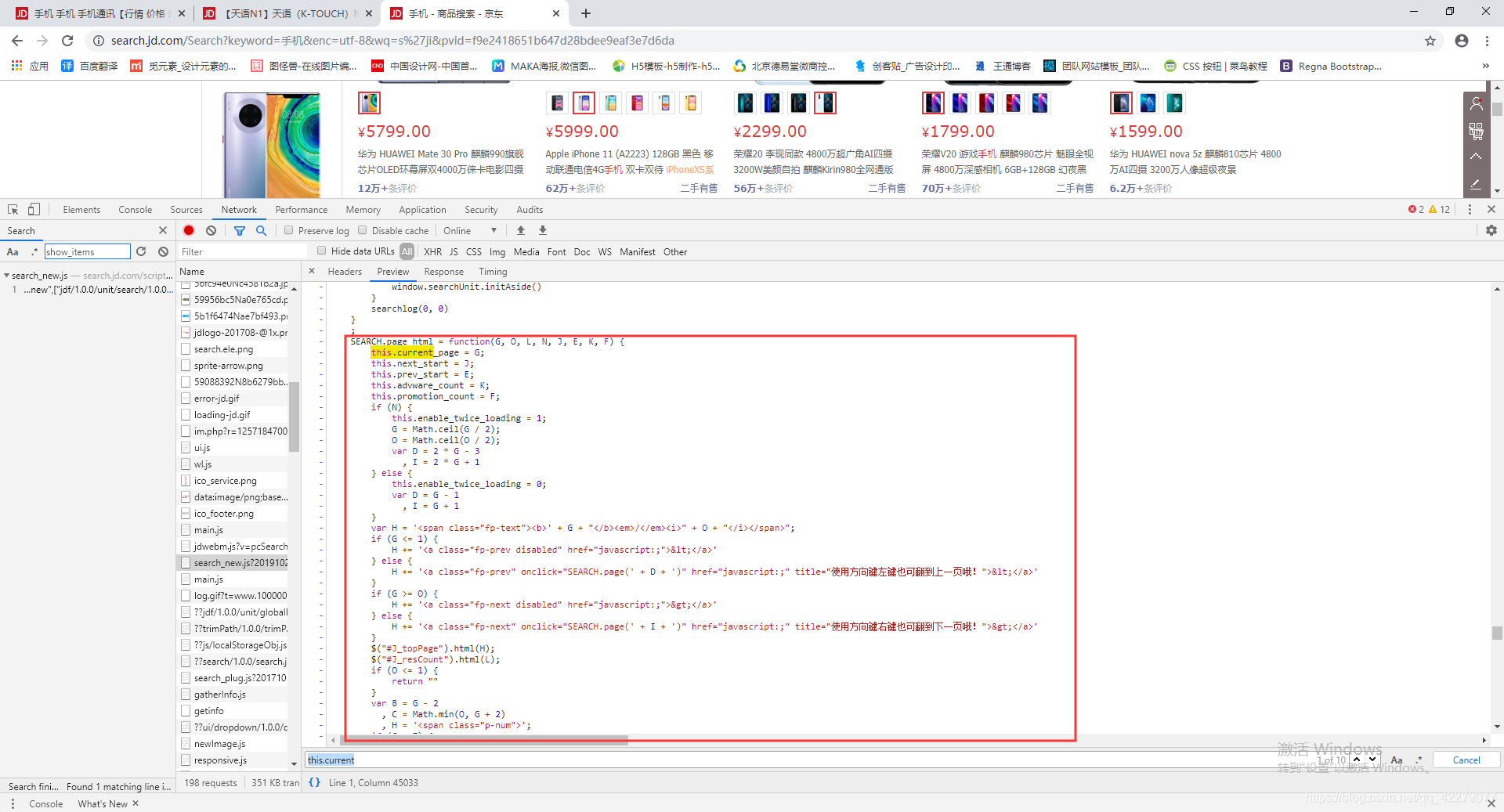Screen dimensions: 1504x812
Task: Open network settings gear icon
Action: [x=1491, y=230]
